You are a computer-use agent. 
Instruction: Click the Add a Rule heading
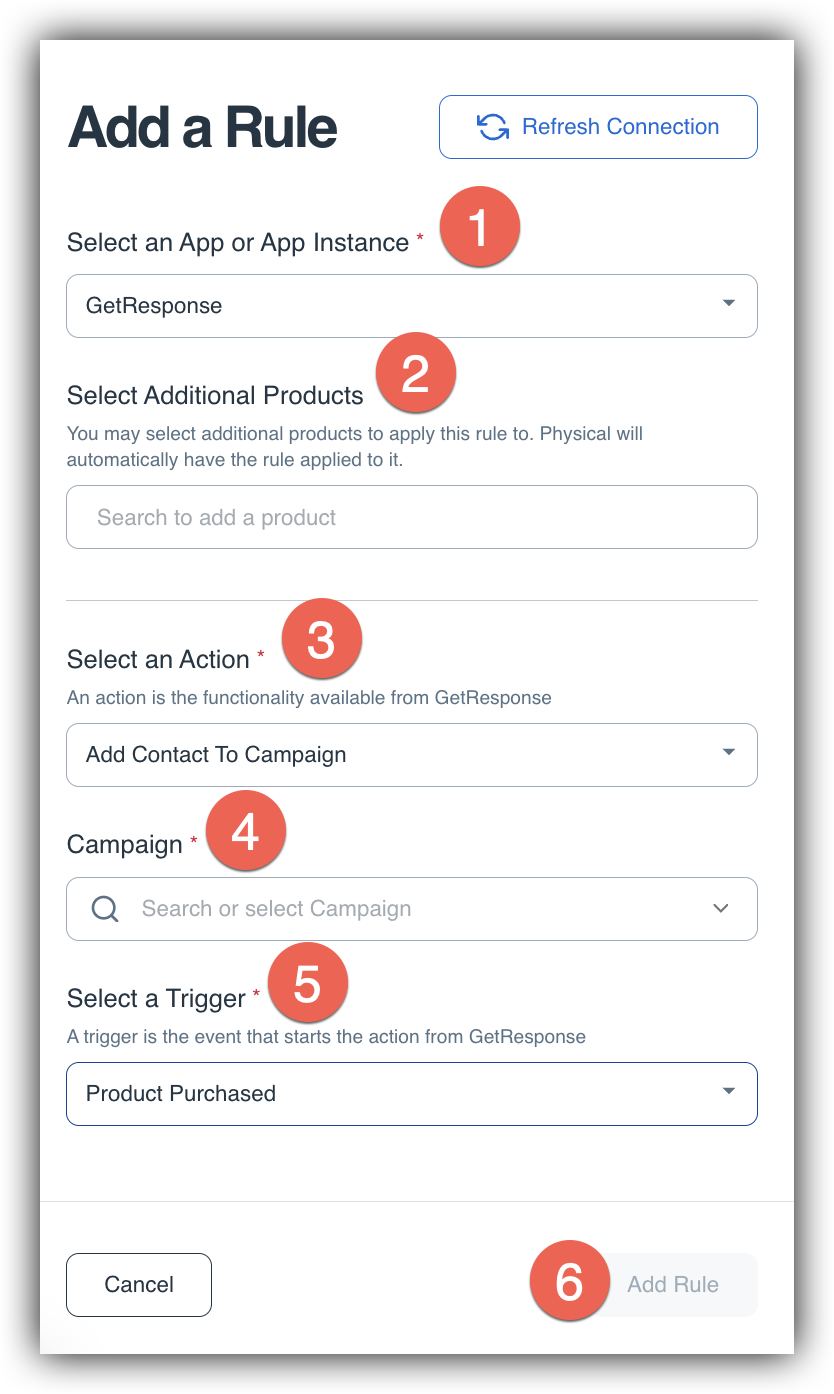202,128
